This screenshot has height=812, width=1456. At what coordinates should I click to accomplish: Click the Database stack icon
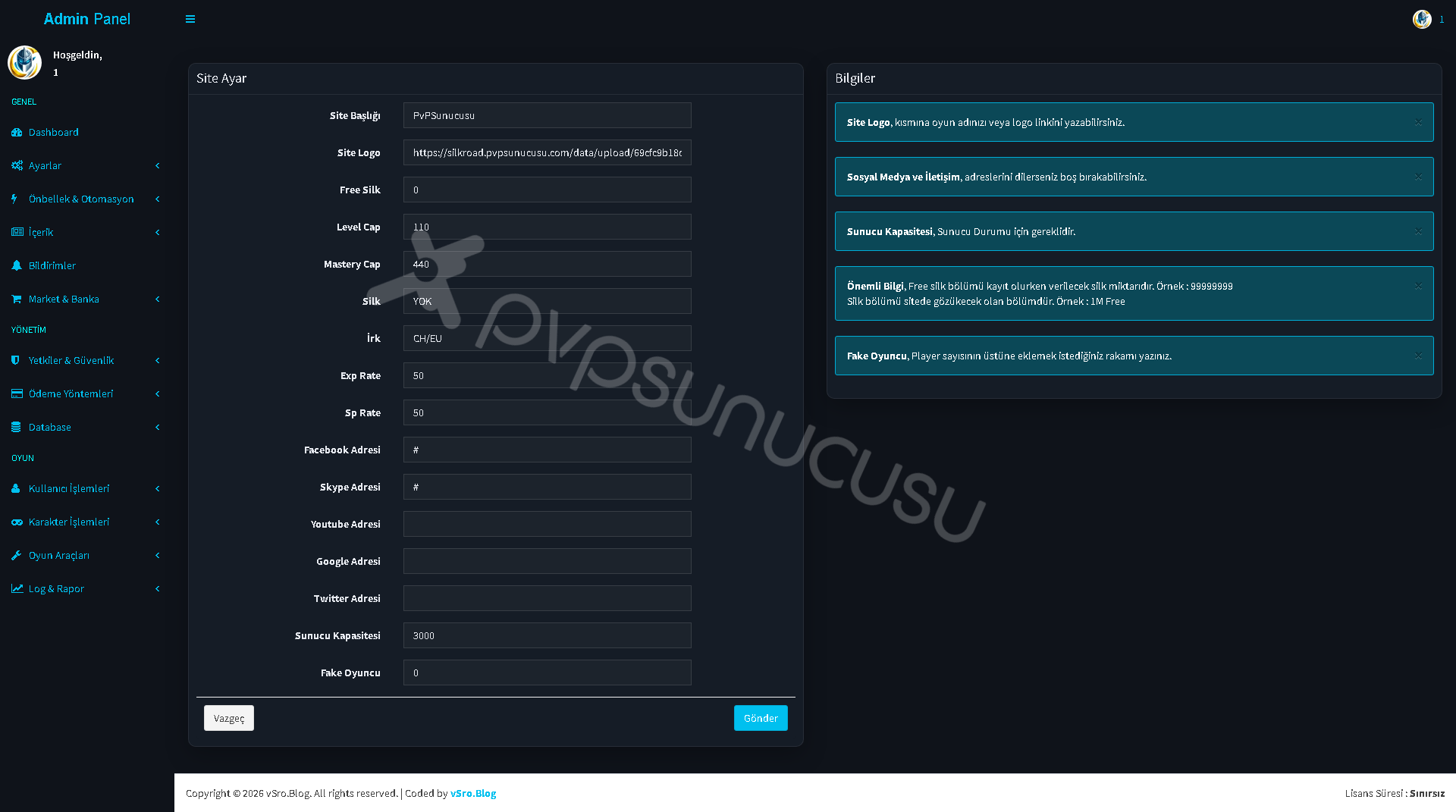[16, 427]
